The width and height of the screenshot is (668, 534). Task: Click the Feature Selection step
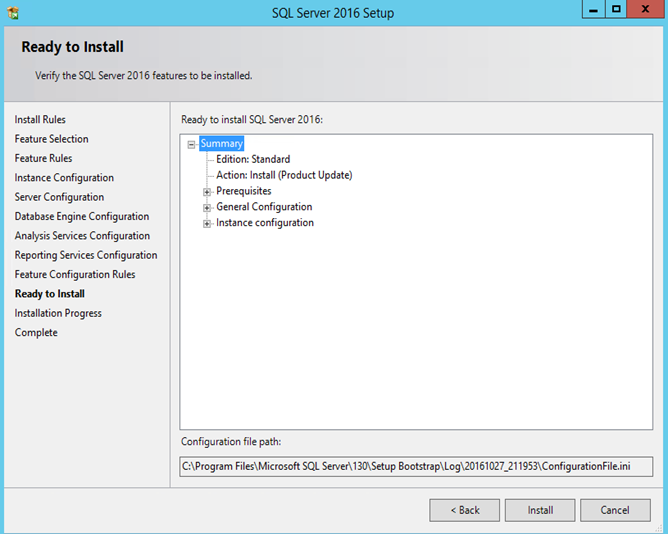click(52, 139)
